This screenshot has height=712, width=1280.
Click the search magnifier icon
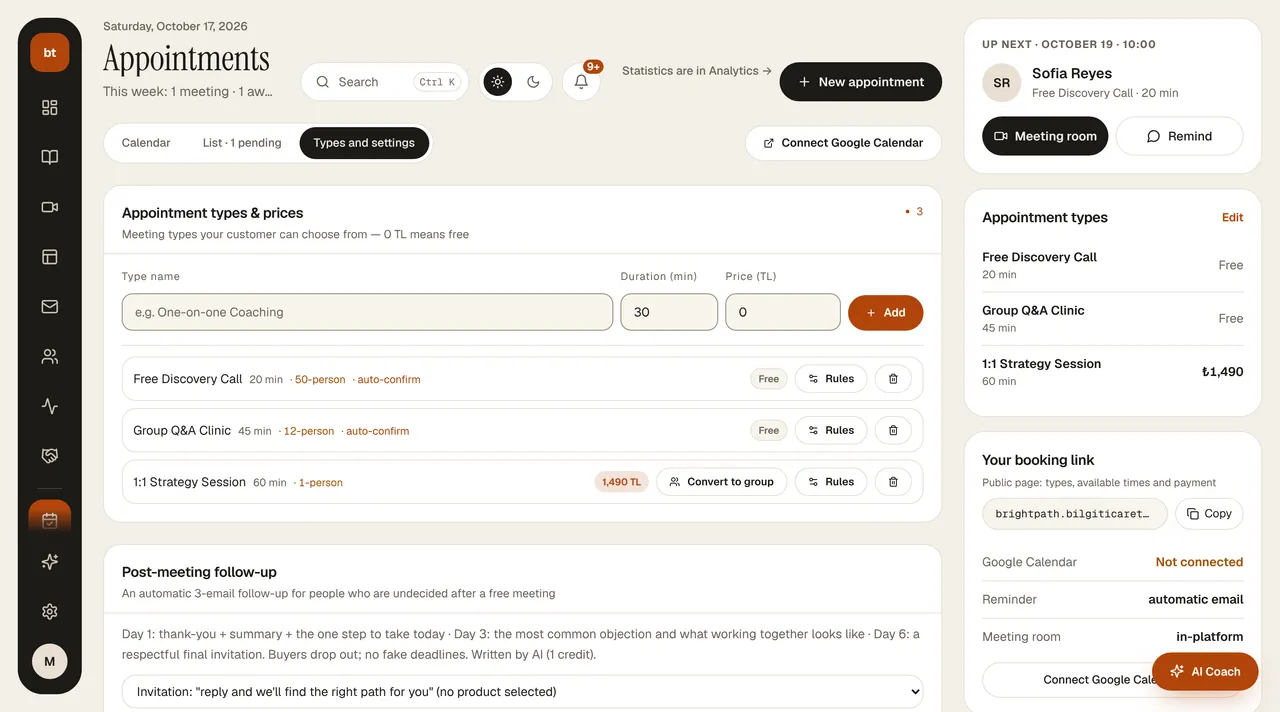coord(323,82)
